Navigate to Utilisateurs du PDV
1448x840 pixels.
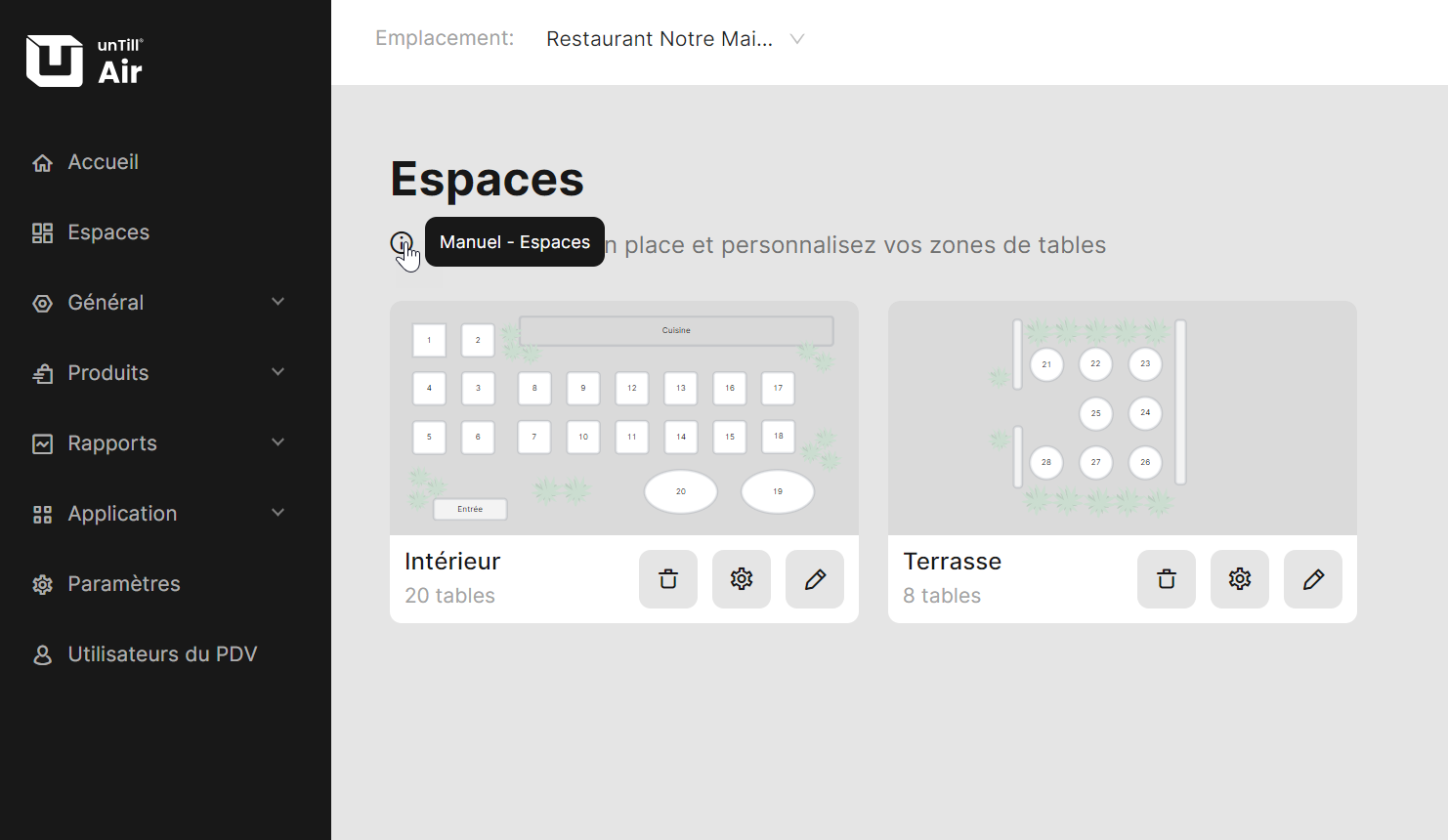161,654
